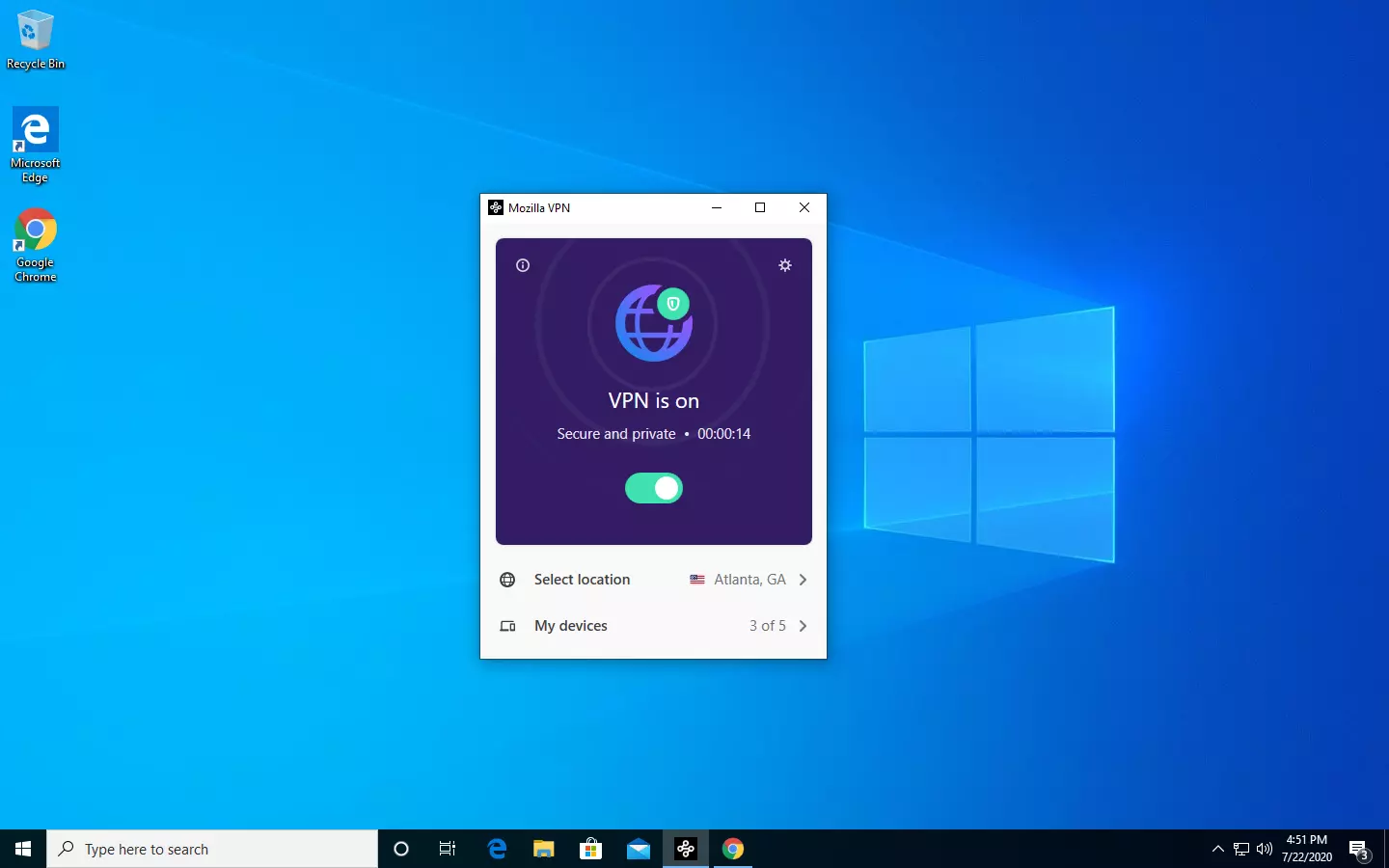The width and height of the screenshot is (1389, 868).
Task: Open Select location row
Action: tap(654, 580)
